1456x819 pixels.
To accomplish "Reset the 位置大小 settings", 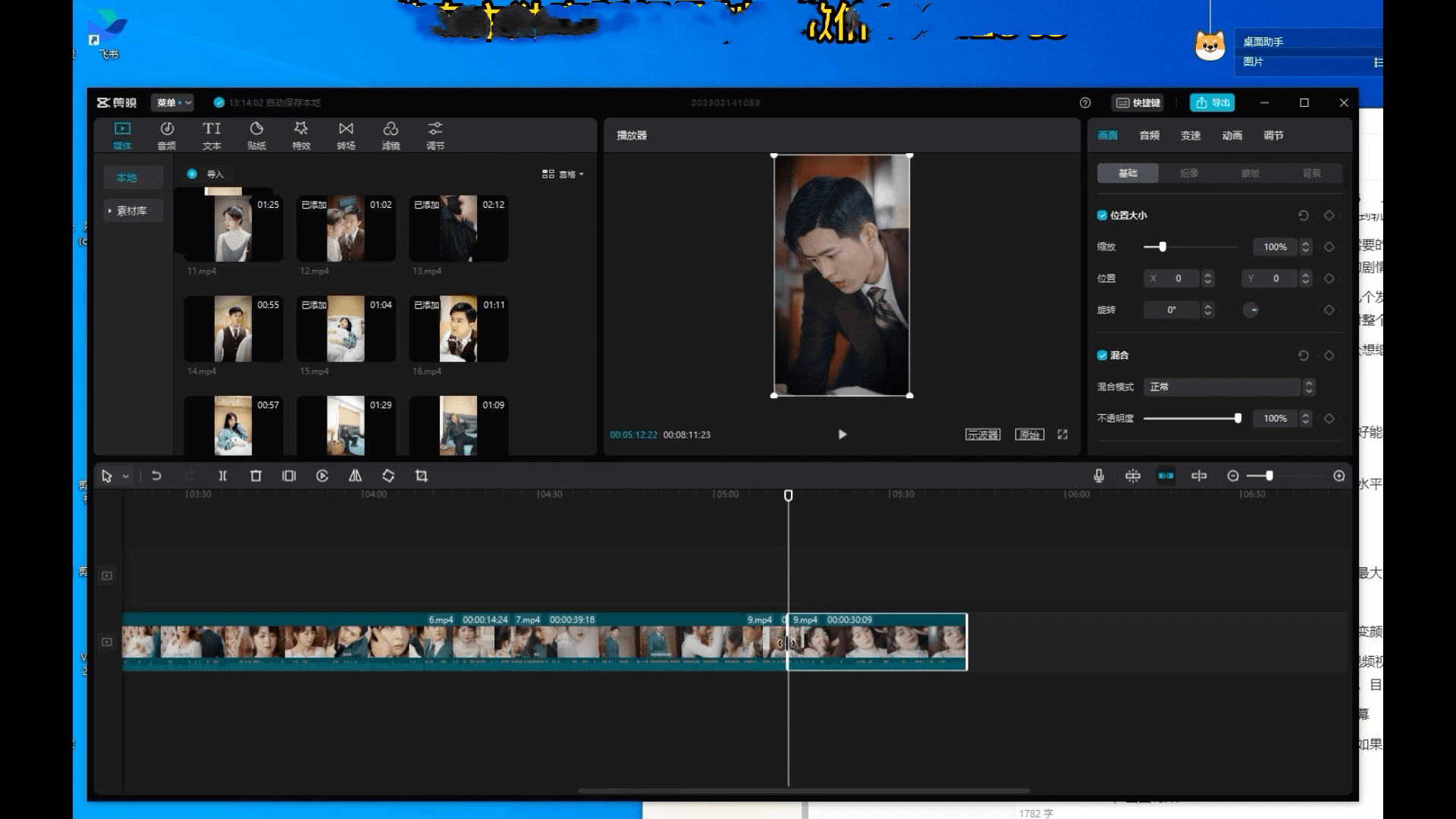I will (1304, 215).
